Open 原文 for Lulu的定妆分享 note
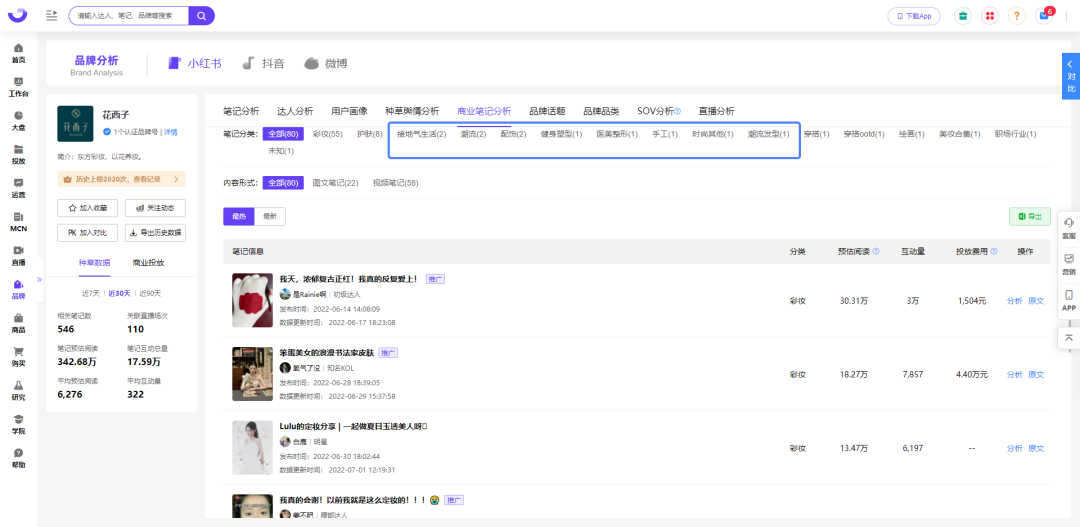 point(1036,448)
